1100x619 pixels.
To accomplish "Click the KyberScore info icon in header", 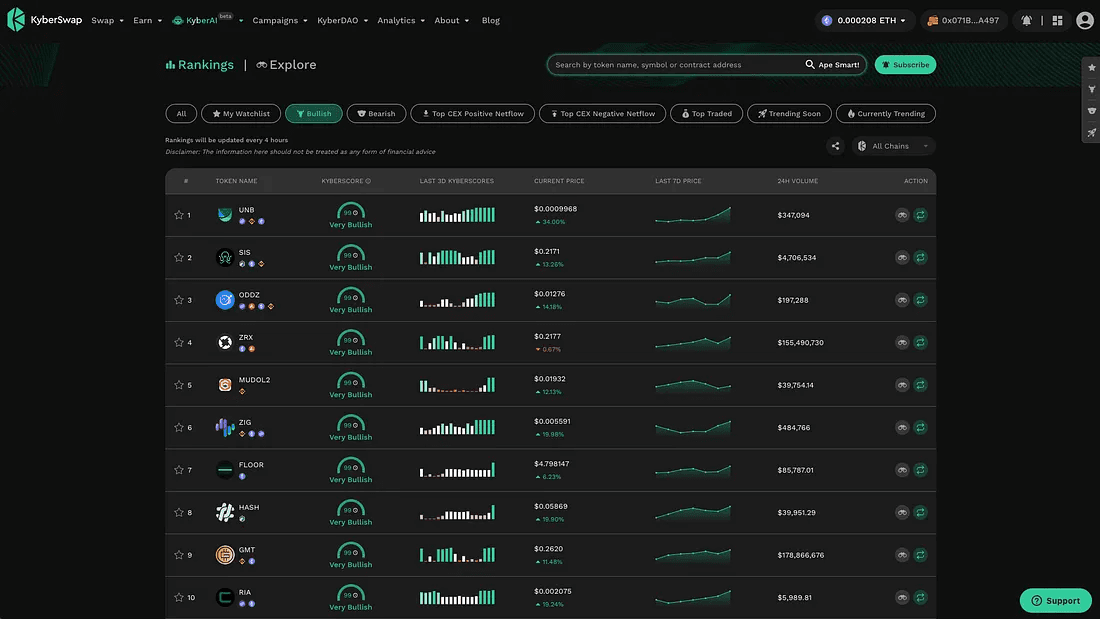I will point(368,181).
